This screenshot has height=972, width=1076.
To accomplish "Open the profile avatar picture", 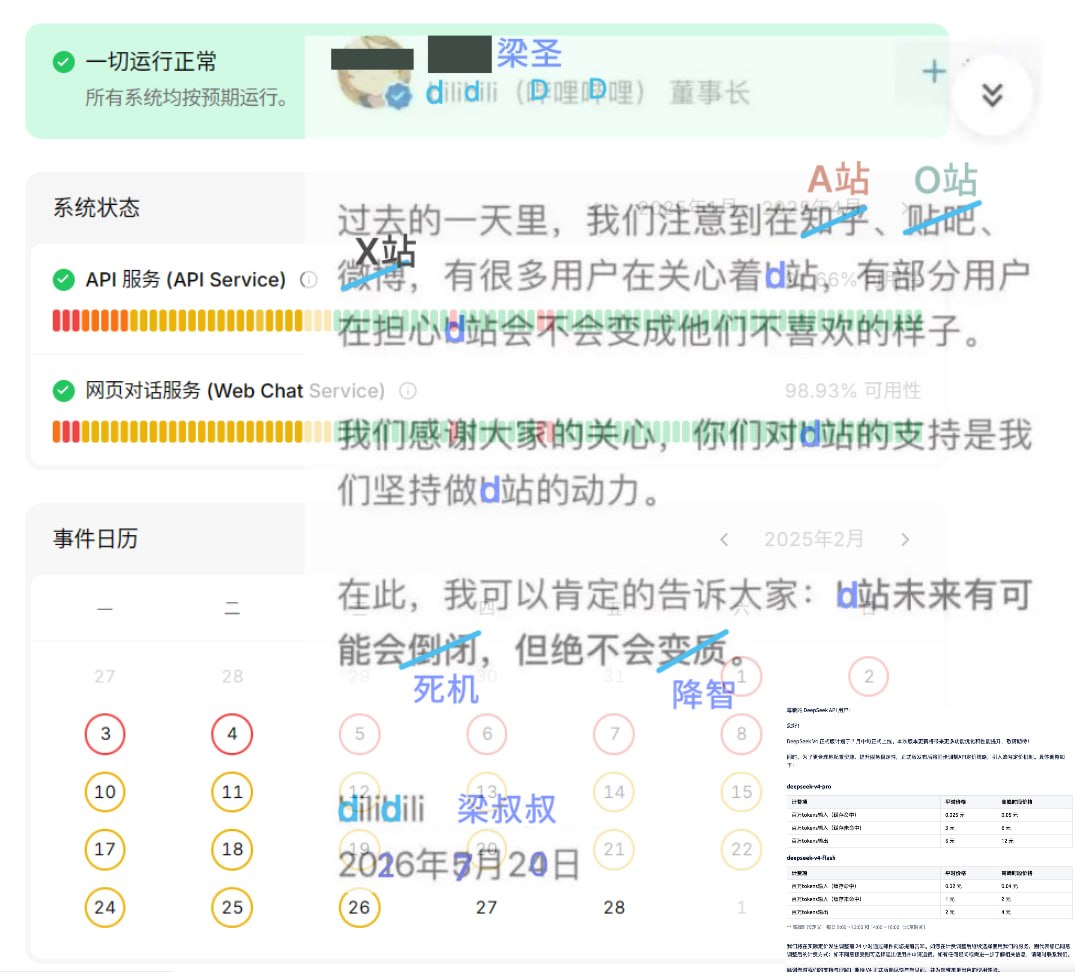I will [x=374, y=72].
